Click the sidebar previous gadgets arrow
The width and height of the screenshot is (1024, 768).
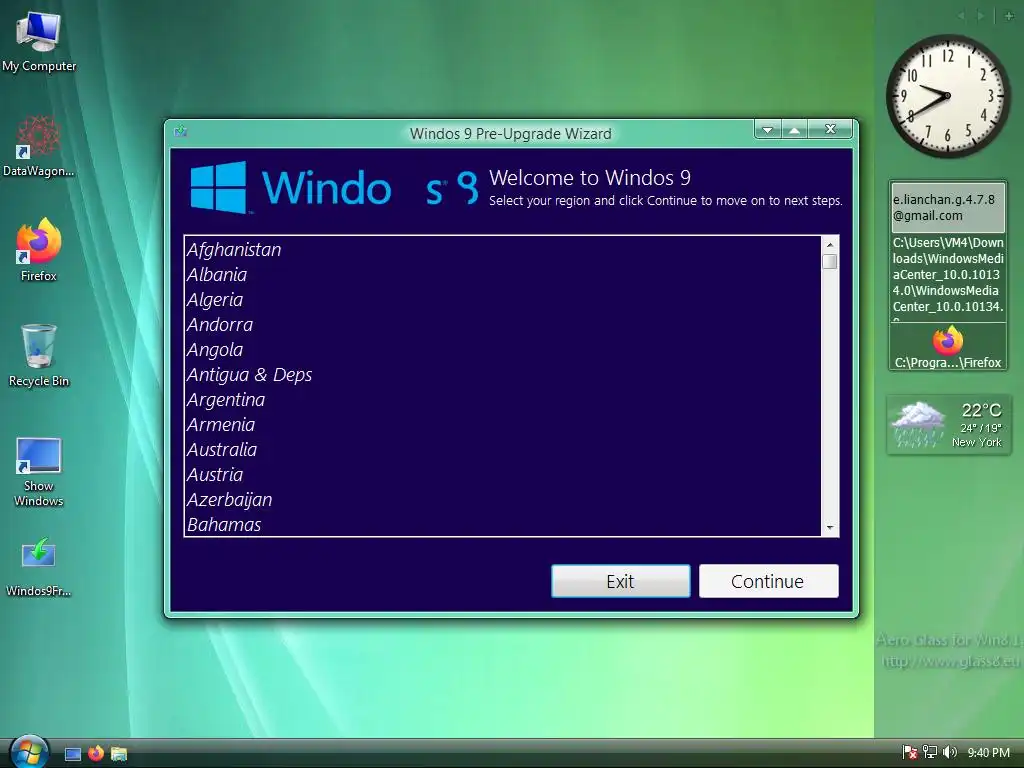(x=961, y=16)
